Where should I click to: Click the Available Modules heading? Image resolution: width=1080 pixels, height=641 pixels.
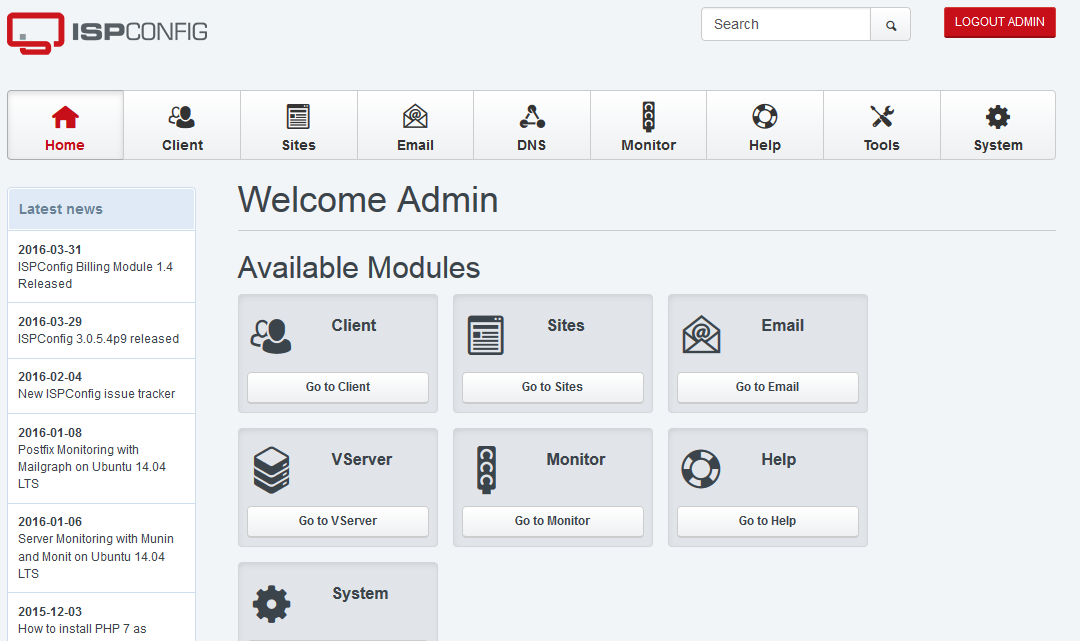359,268
